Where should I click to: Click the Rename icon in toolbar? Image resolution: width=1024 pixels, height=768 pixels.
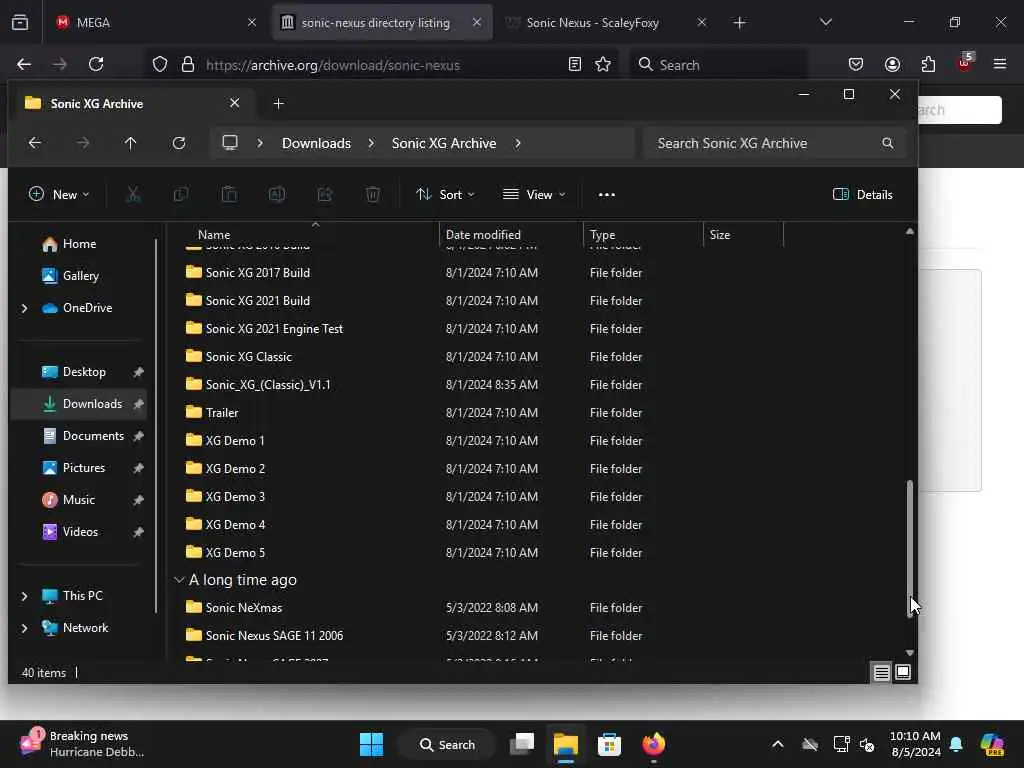[277, 195]
